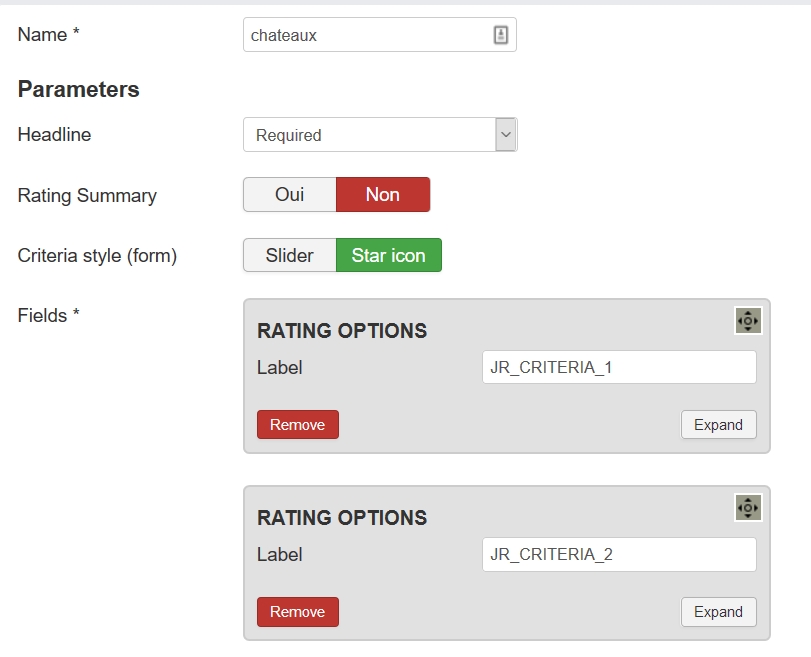
Task: Choose Slider criteria style
Action: coord(290,255)
